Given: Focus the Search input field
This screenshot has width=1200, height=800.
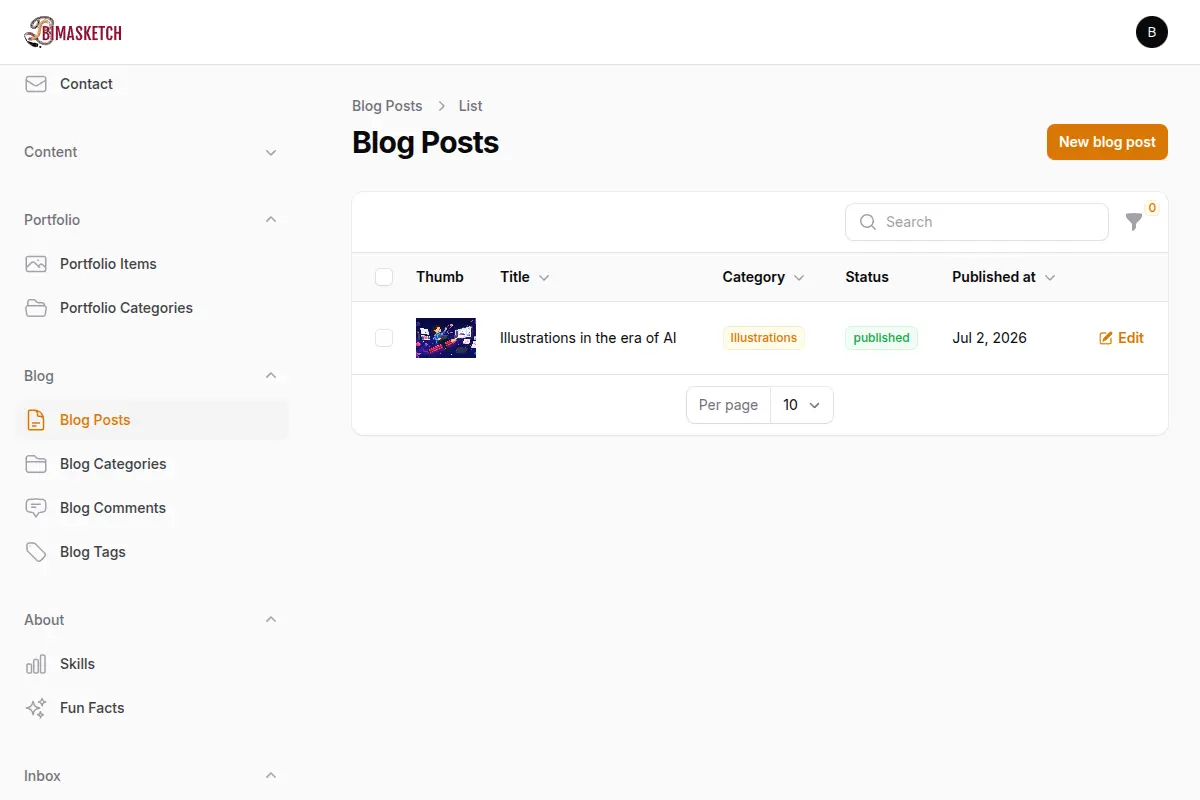Looking at the screenshot, I should coord(977,222).
